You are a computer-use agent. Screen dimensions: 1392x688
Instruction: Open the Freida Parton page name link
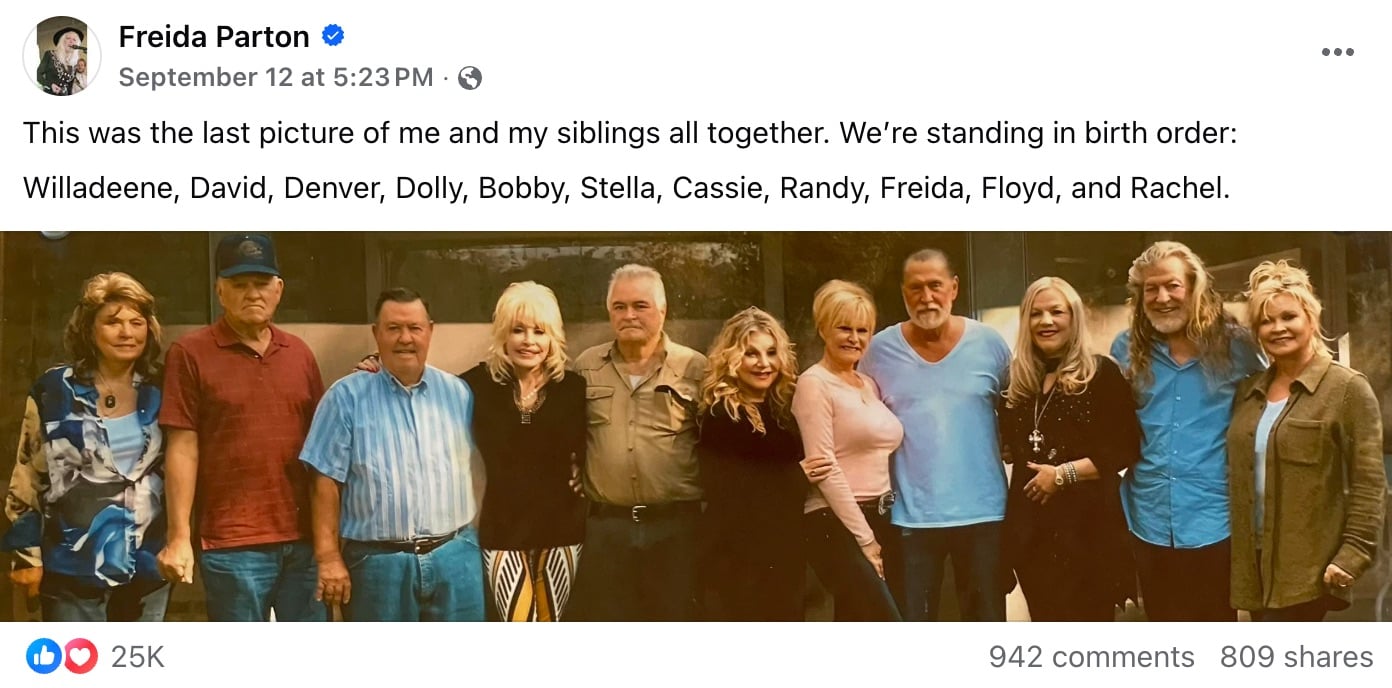coord(213,37)
